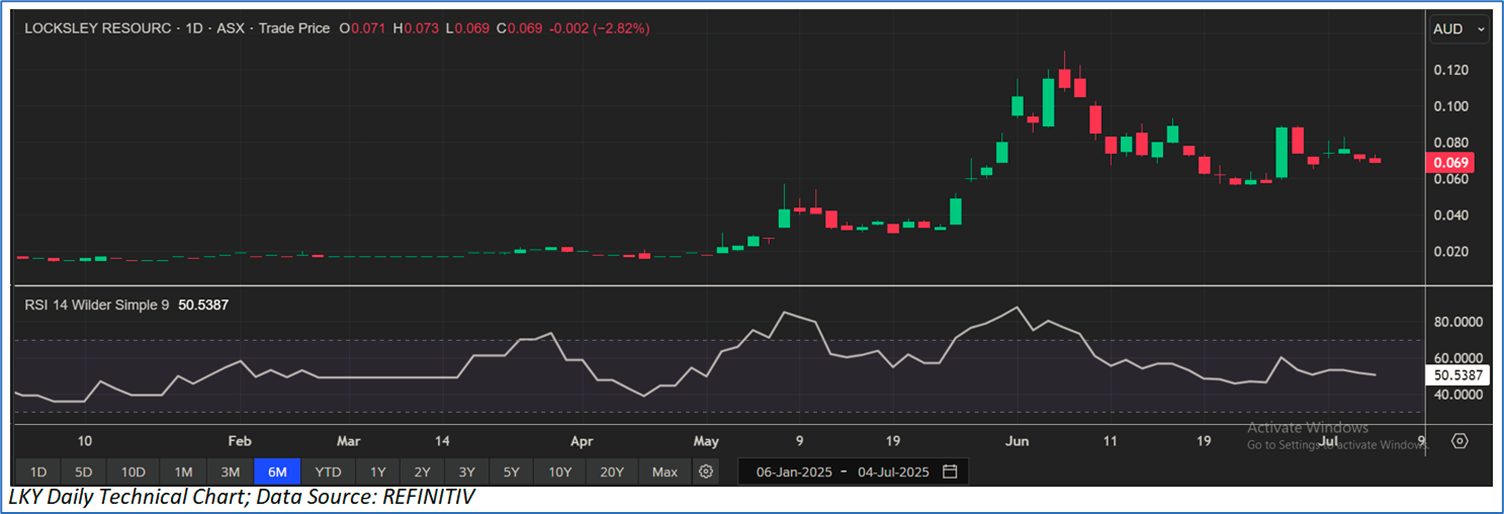Choose the 1M time range

click(183, 472)
